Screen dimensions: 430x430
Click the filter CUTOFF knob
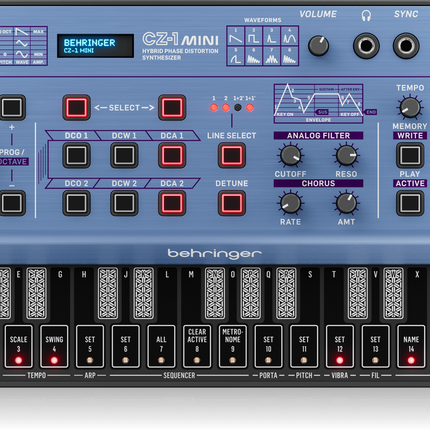coord(290,155)
